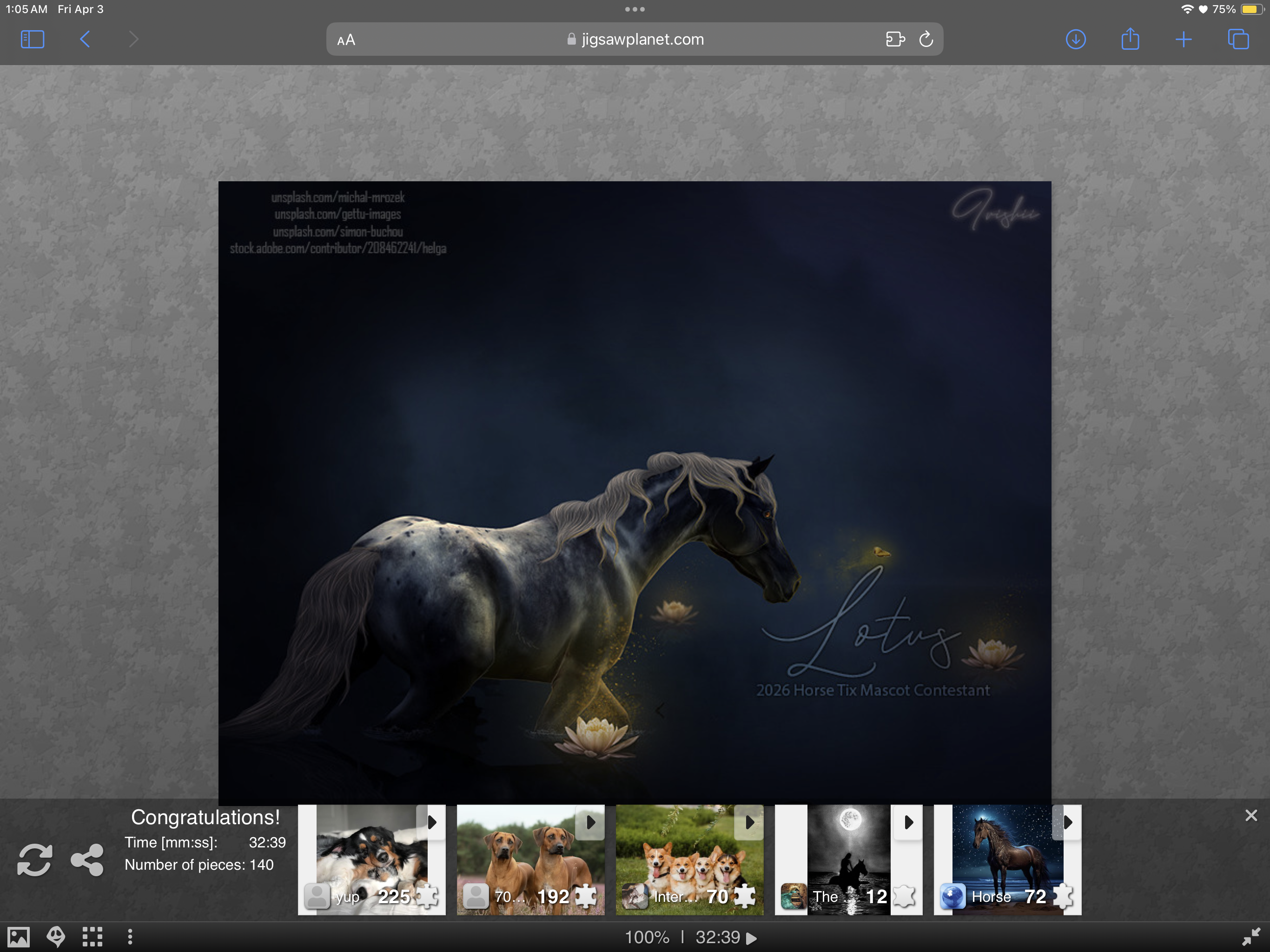The height and width of the screenshot is (952, 1270).
Task: Click the share puzzle icon
Action: tap(87, 859)
